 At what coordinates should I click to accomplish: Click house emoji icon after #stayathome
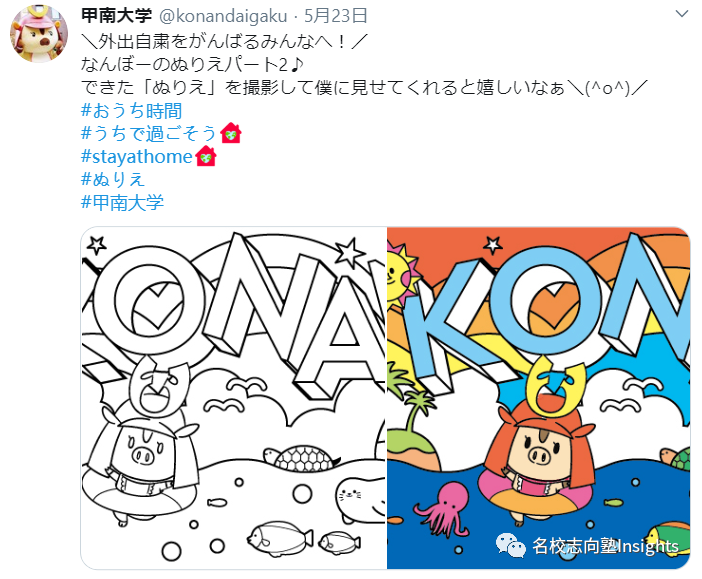(206, 156)
